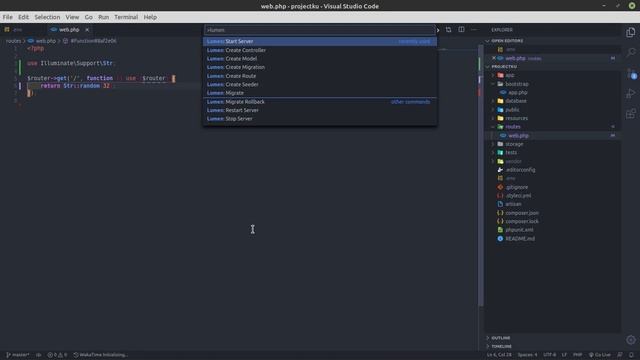The height and width of the screenshot is (360, 640).
Task: Open the Search view icon
Action: (631, 52)
